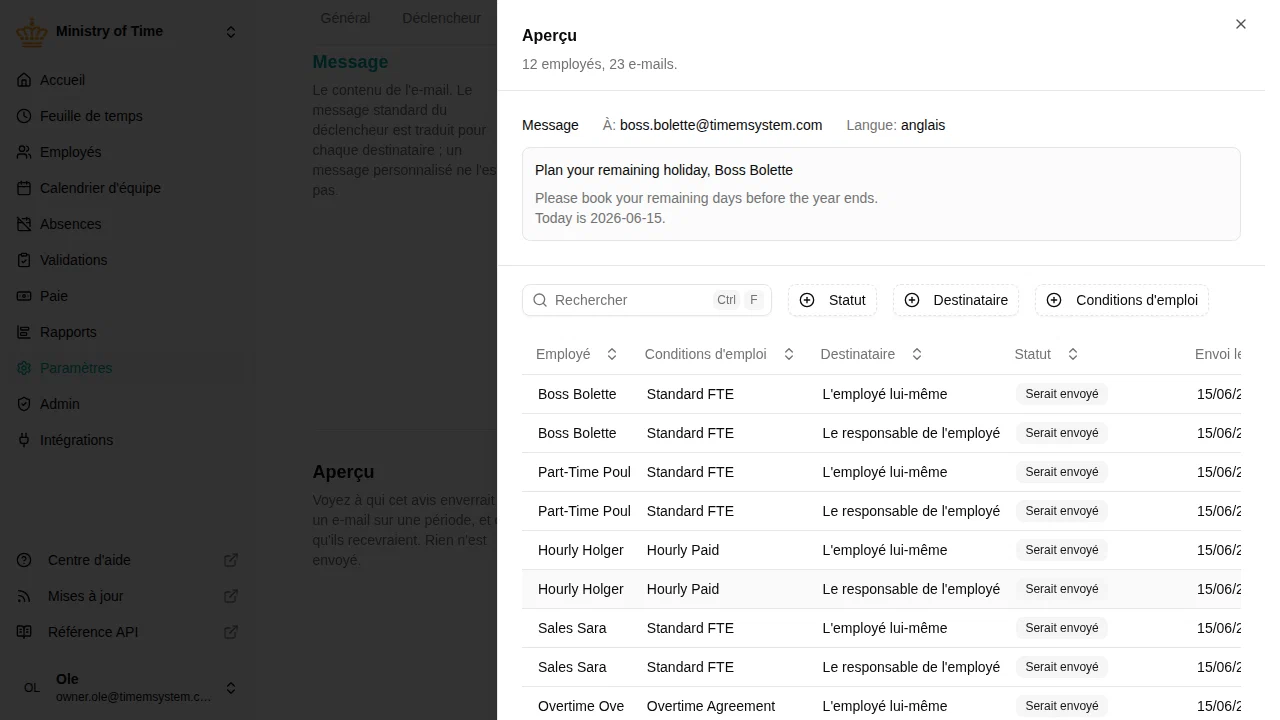Click the Admin shield icon
This screenshot has height=720, width=1280.
(x=24, y=404)
